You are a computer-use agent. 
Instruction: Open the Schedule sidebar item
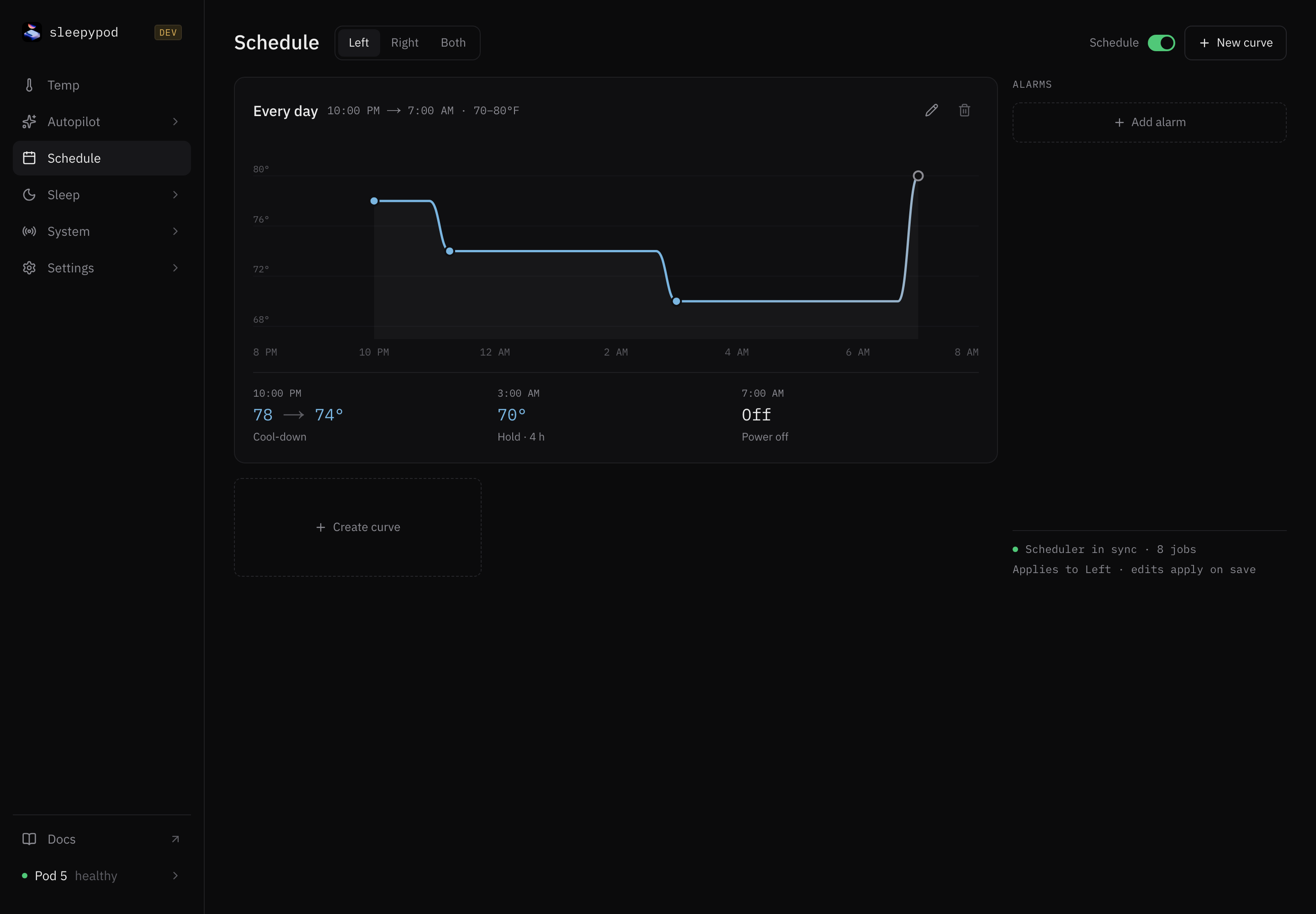tap(102, 158)
